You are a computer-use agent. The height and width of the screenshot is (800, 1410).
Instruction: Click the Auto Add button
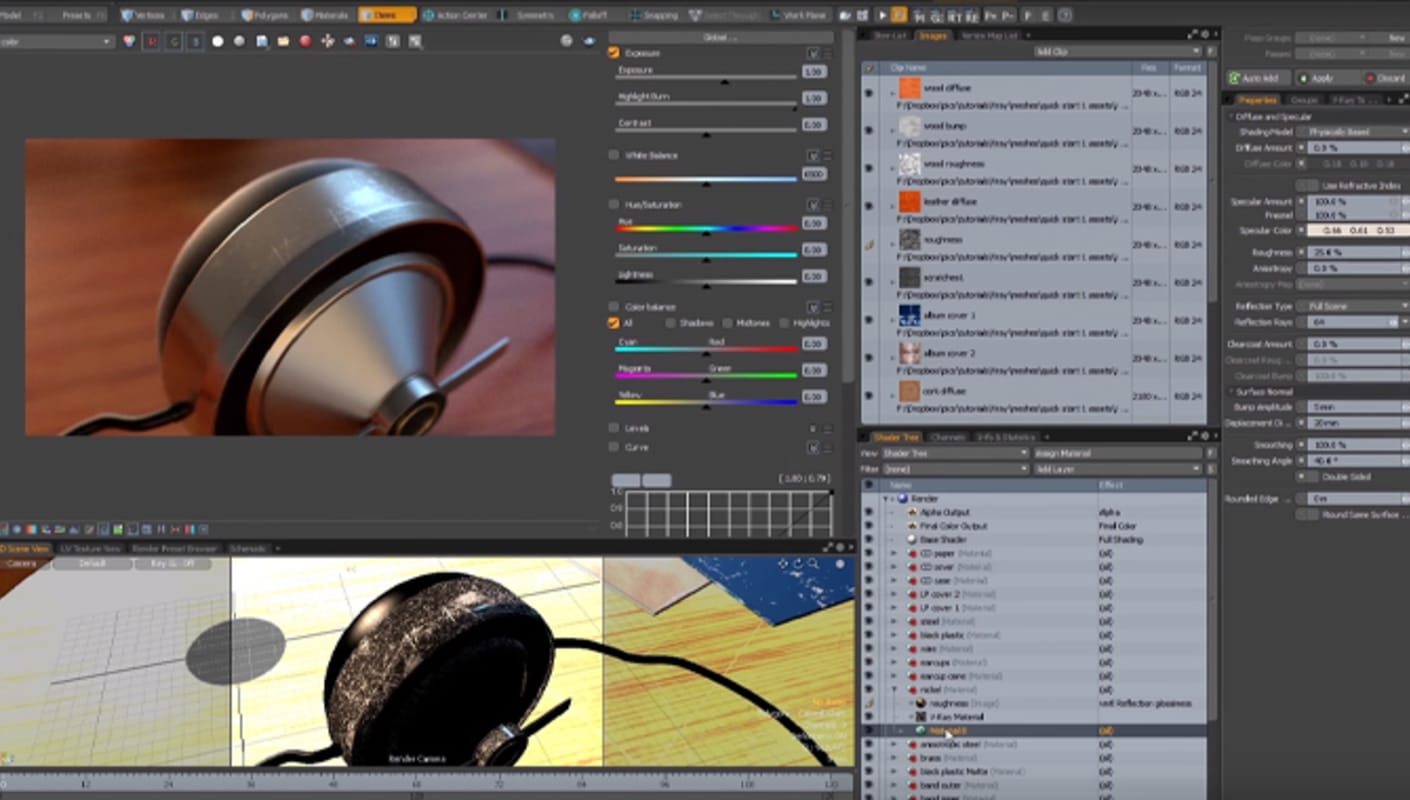tap(1256, 78)
